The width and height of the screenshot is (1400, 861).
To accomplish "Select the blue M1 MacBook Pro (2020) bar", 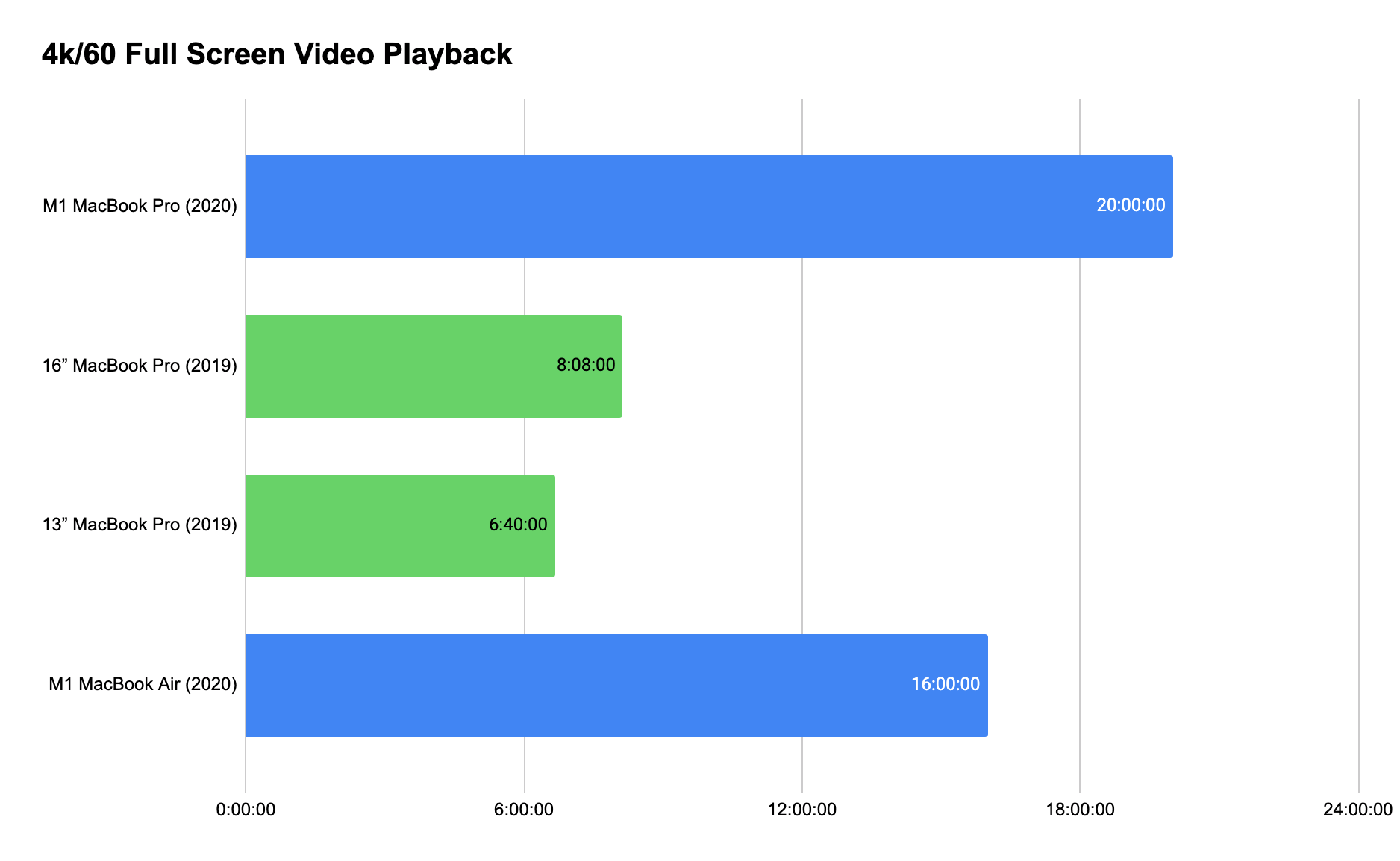I will 709,207.
